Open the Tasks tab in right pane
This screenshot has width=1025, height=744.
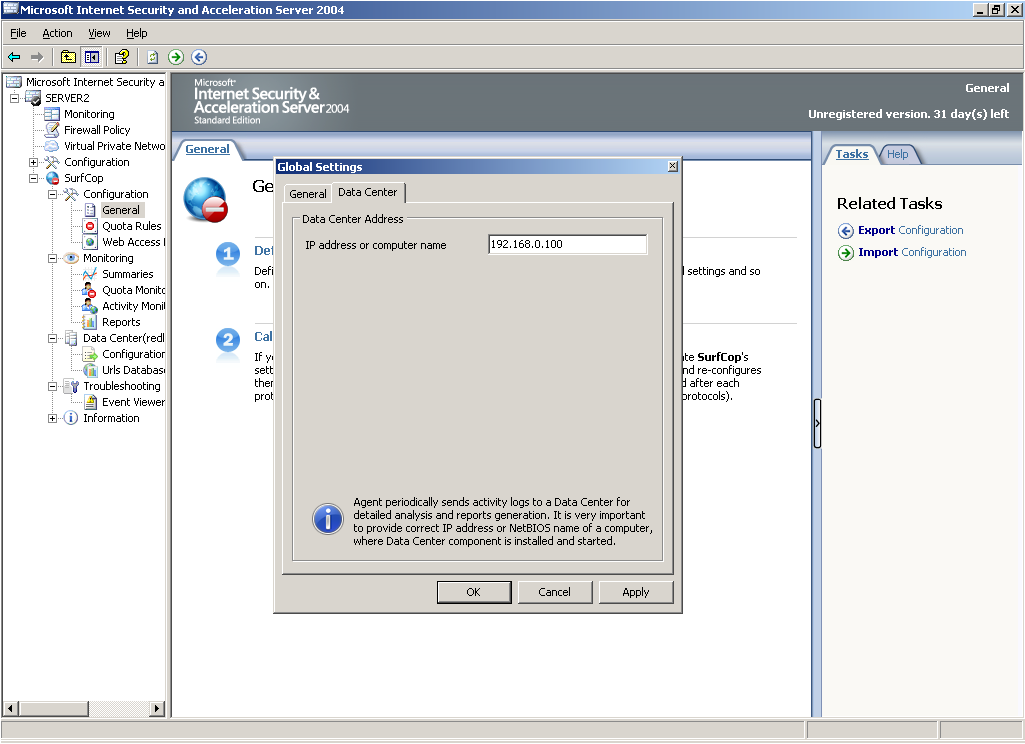tap(852, 154)
